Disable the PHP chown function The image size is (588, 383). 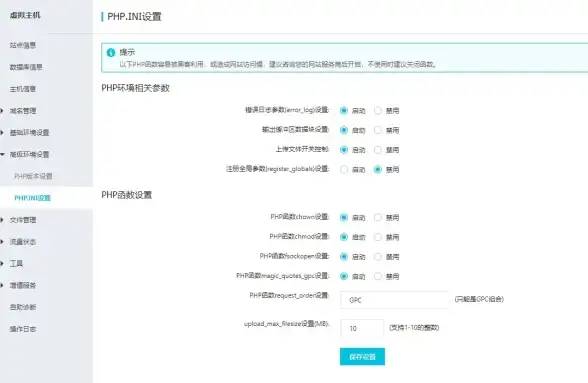tap(378, 218)
